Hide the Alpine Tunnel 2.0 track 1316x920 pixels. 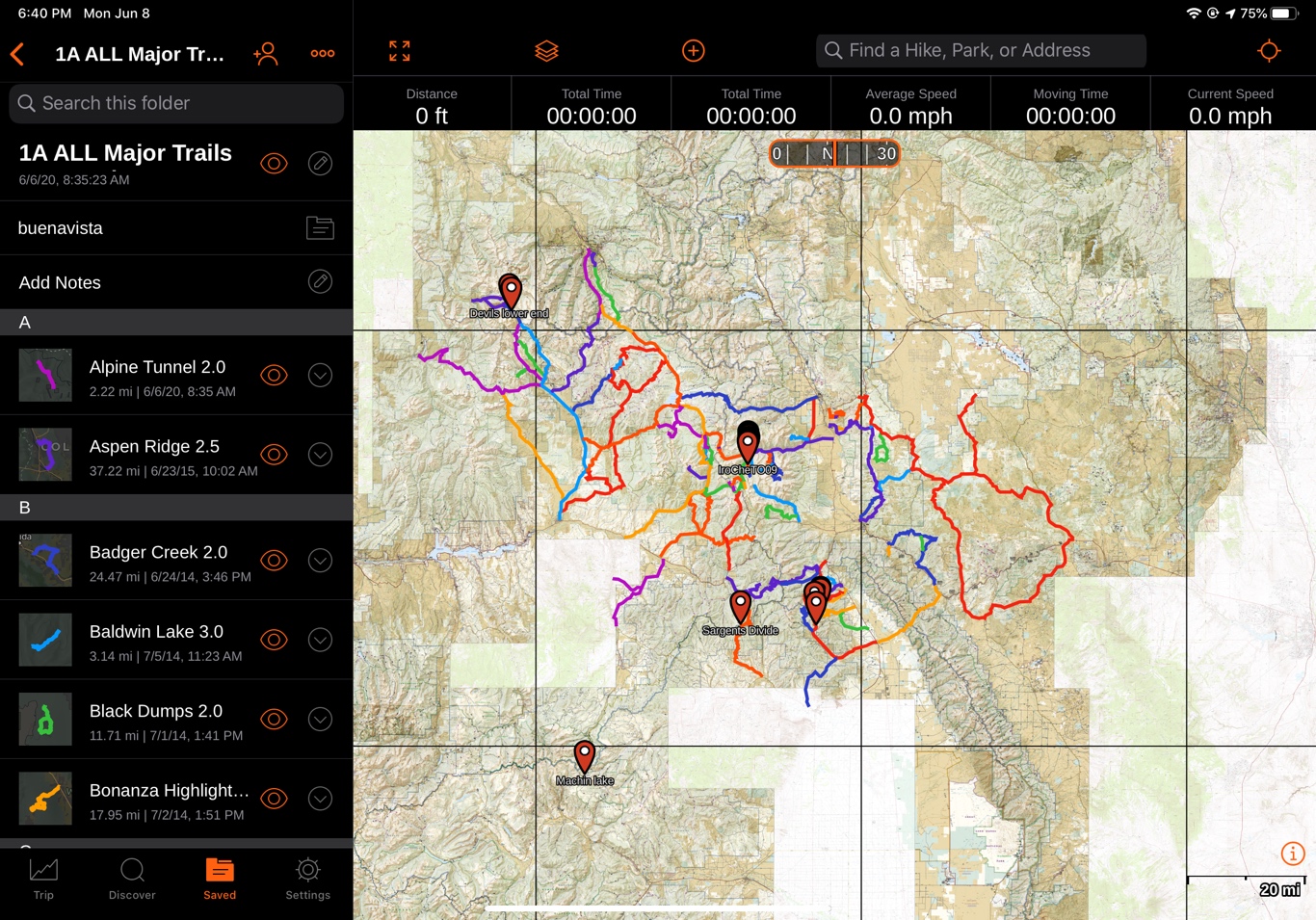[x=274, y=376]
